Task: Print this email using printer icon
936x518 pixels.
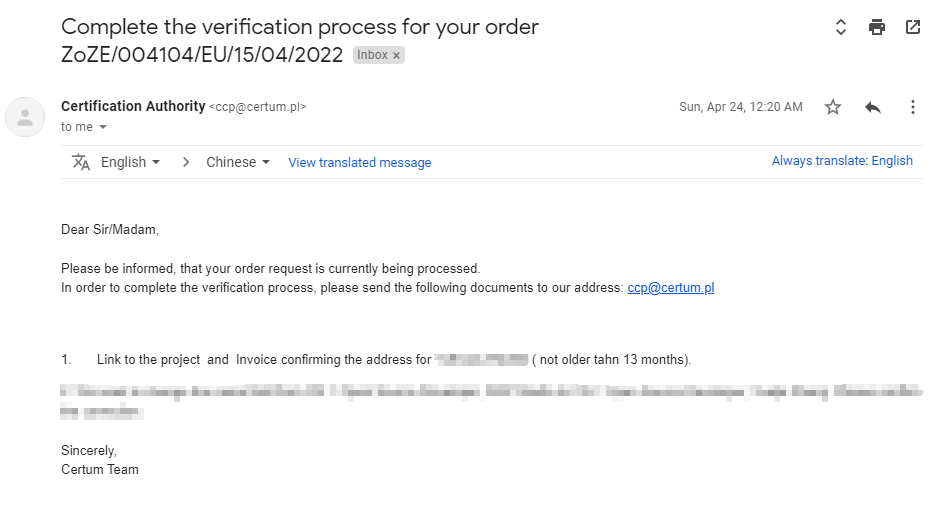Action: [877, 27]
